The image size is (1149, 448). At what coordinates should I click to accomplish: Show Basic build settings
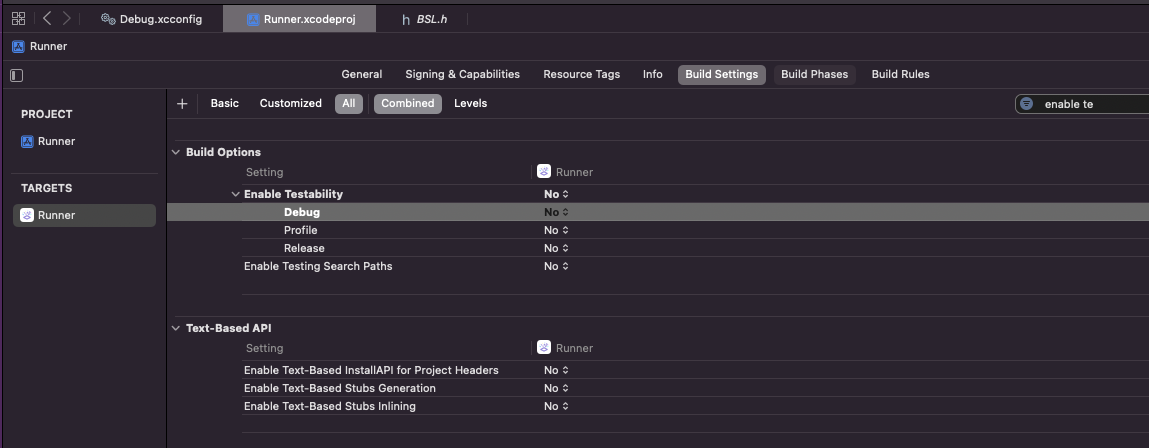pyautogui.click(x=225, y=103)
